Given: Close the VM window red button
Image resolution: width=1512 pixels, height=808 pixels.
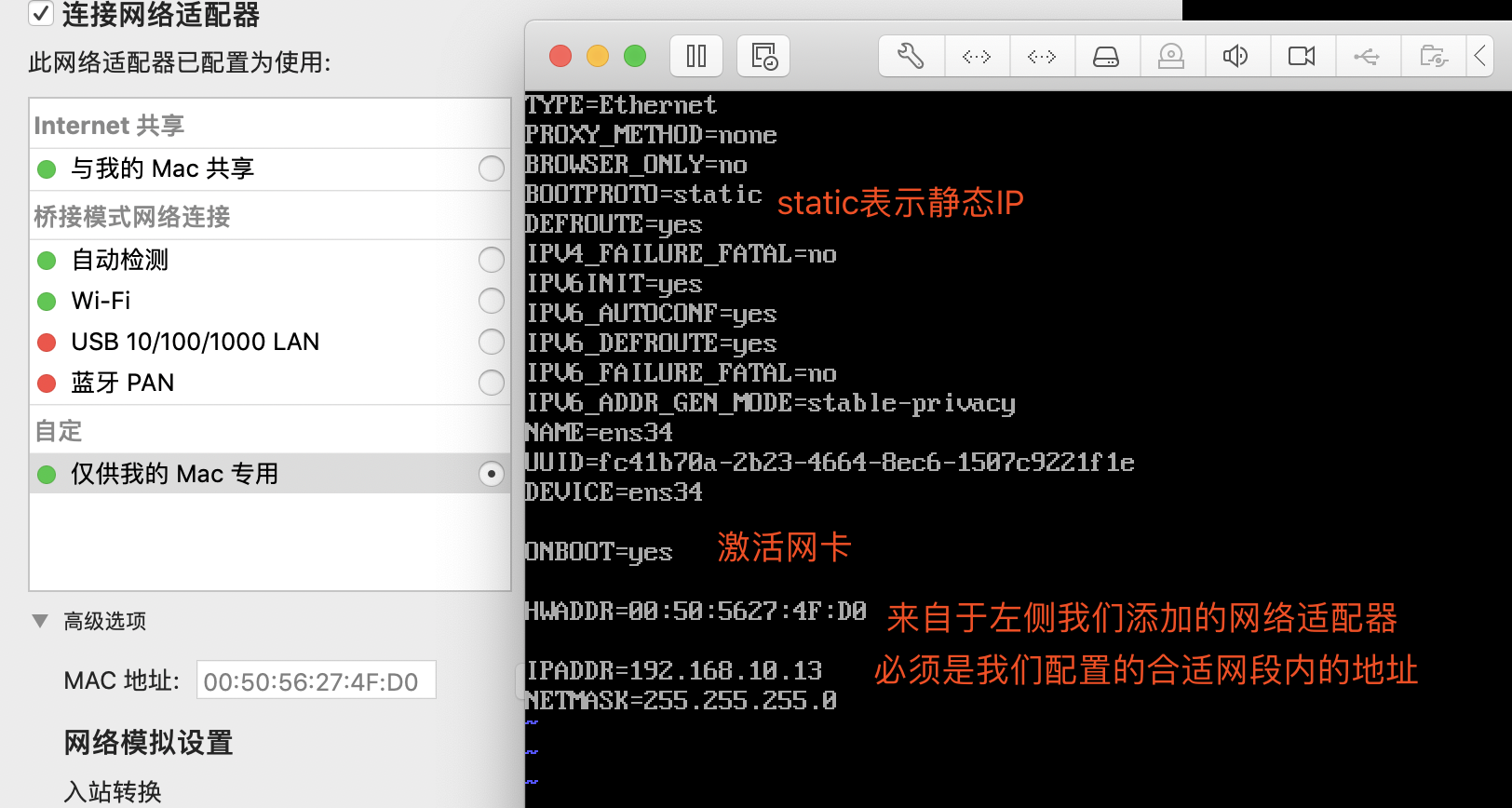Looking at the screenshot, I should coord(560,56).
